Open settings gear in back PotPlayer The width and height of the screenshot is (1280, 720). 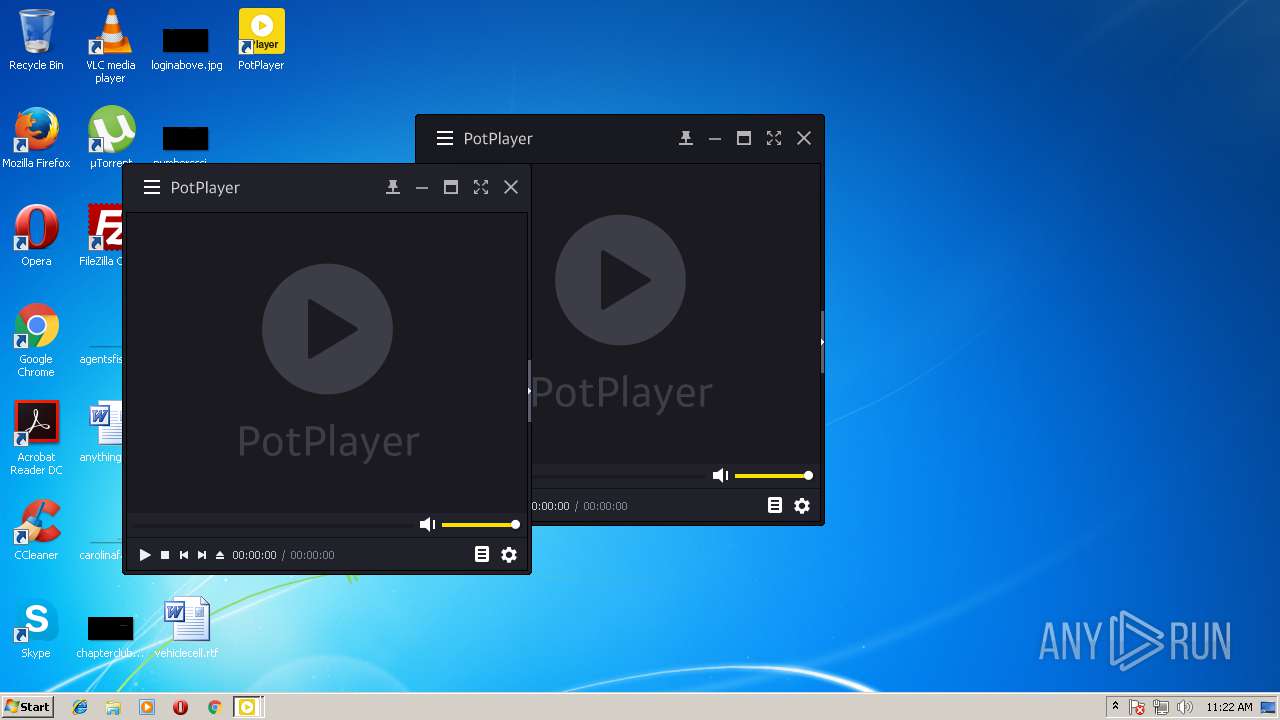click(x=802, y=505)
